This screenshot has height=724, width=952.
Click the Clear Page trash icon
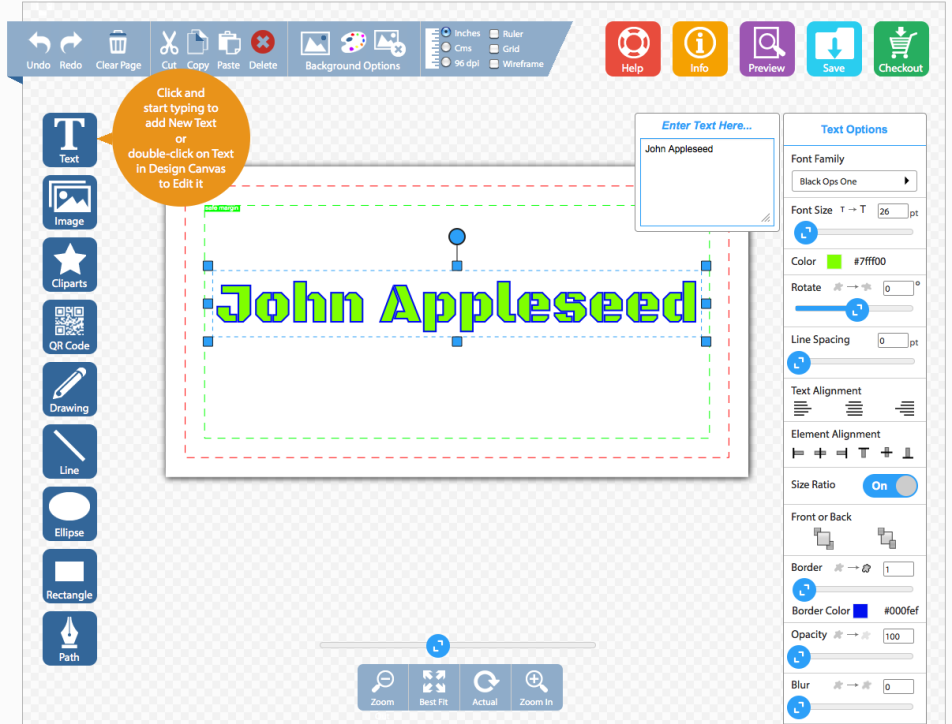pyautogui.click(x=118, y=43)
